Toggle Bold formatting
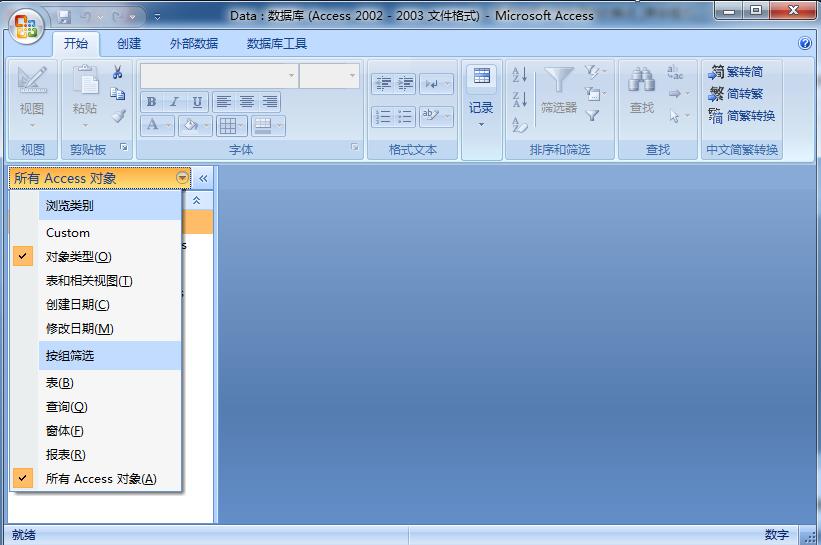The height and width of the screenshot is (545, 821). tap(152, 102)
